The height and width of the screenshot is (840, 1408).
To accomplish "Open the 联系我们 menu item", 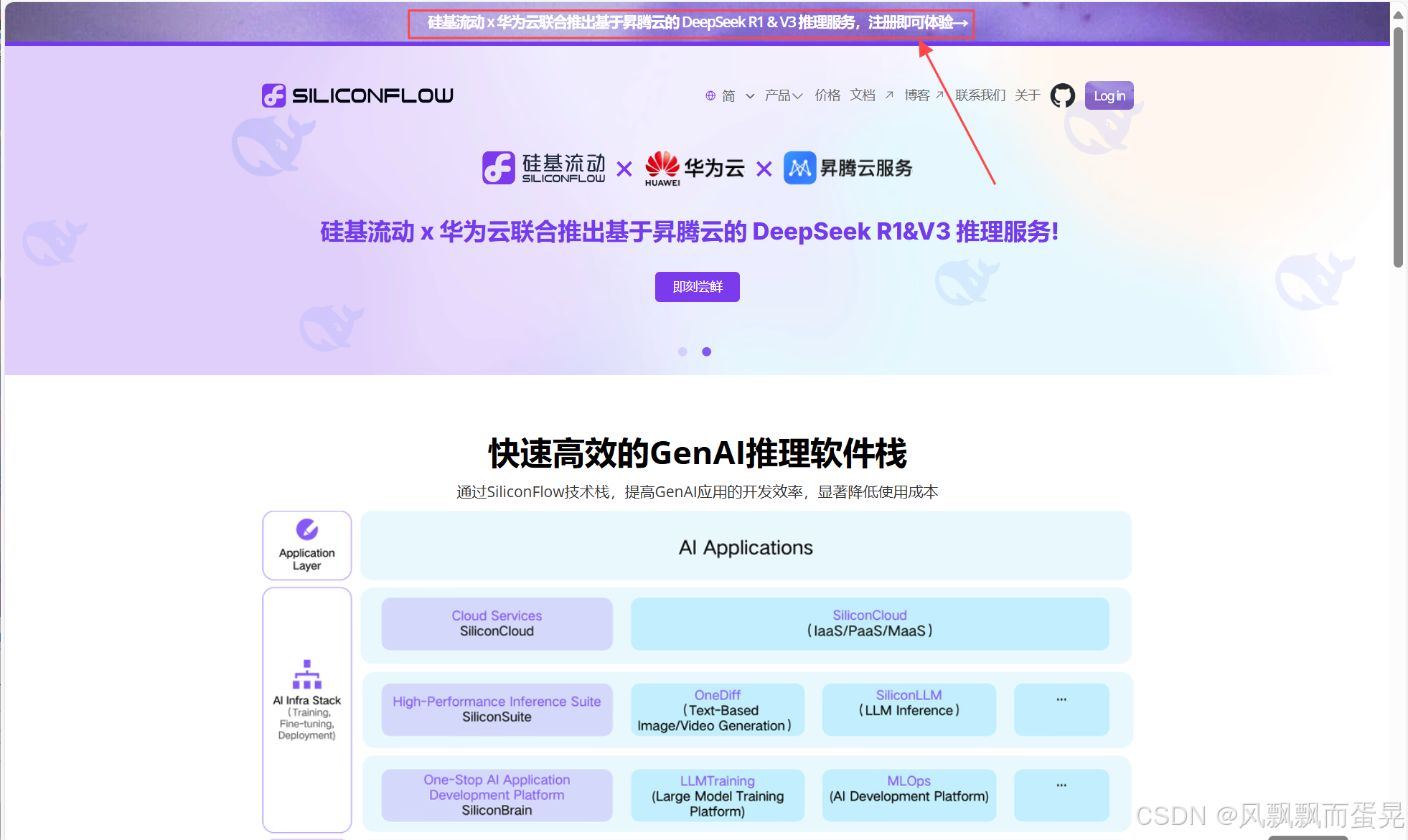I will (x=980, y=95).
